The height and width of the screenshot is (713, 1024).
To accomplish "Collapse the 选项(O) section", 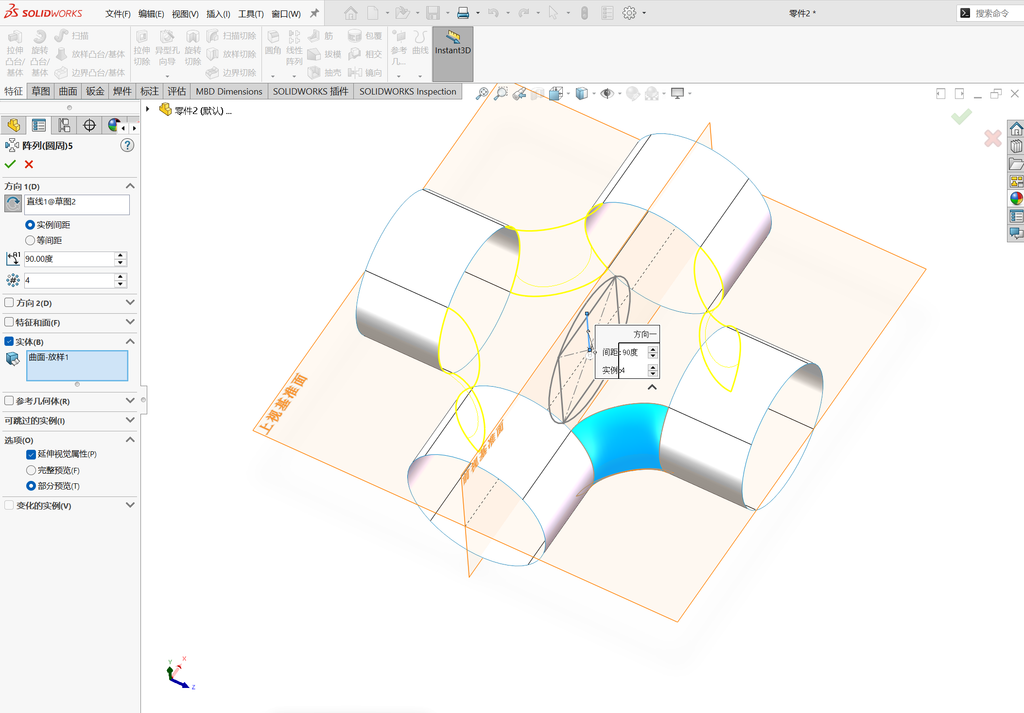I will (130, 439).
